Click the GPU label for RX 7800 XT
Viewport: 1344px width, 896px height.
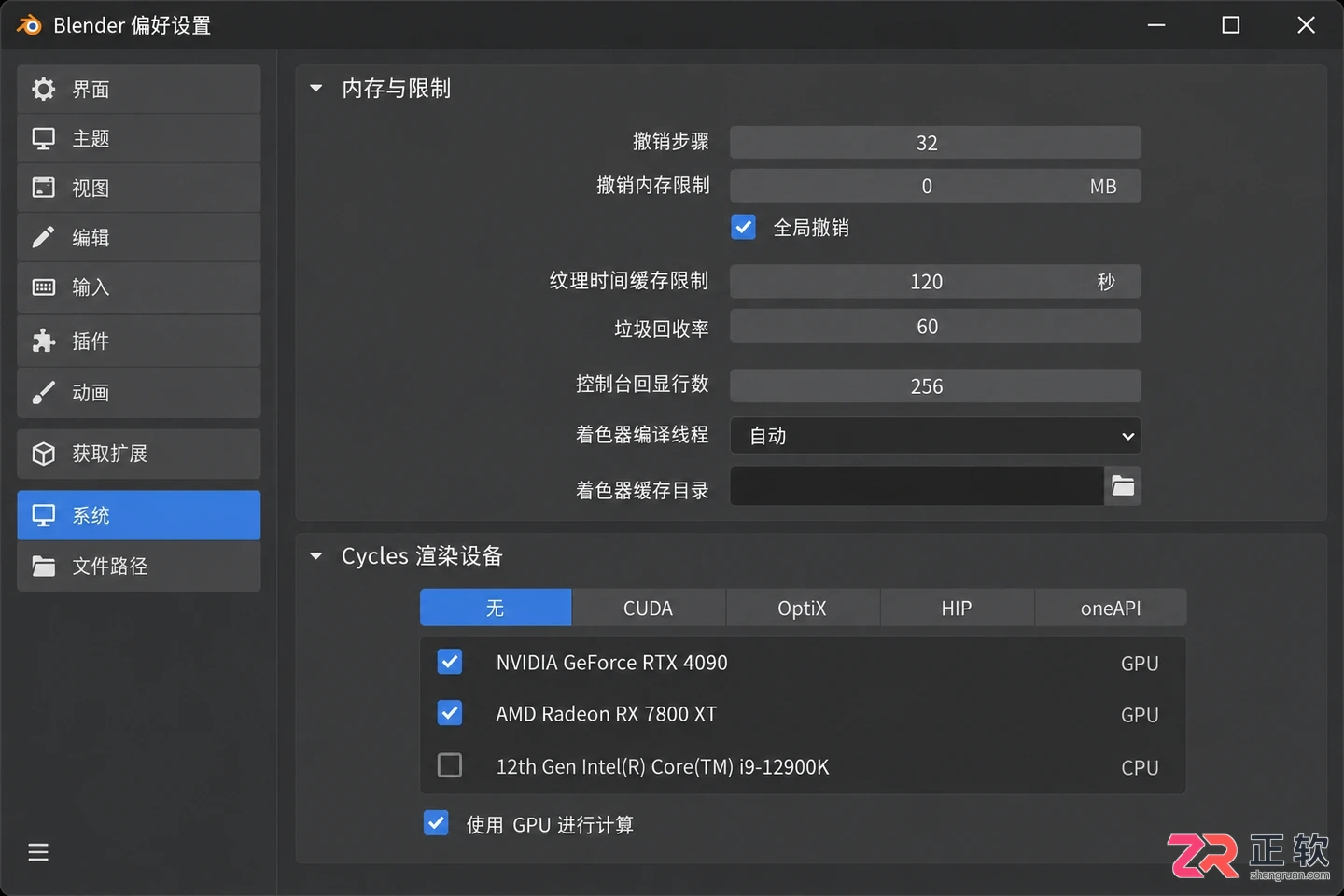pyautogui.click(x=1140, y=715)
